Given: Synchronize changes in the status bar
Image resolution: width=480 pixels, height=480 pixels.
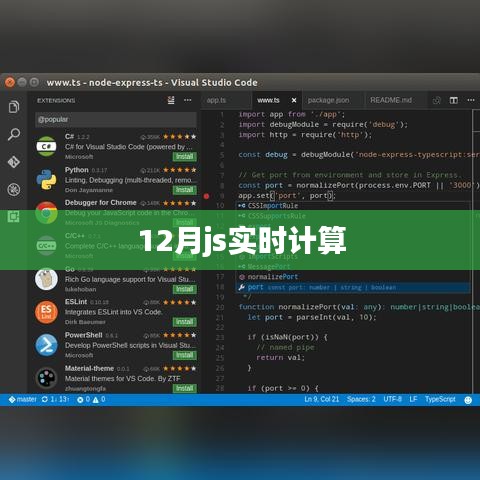Looking at the screenshot, I should pos(55,399).
